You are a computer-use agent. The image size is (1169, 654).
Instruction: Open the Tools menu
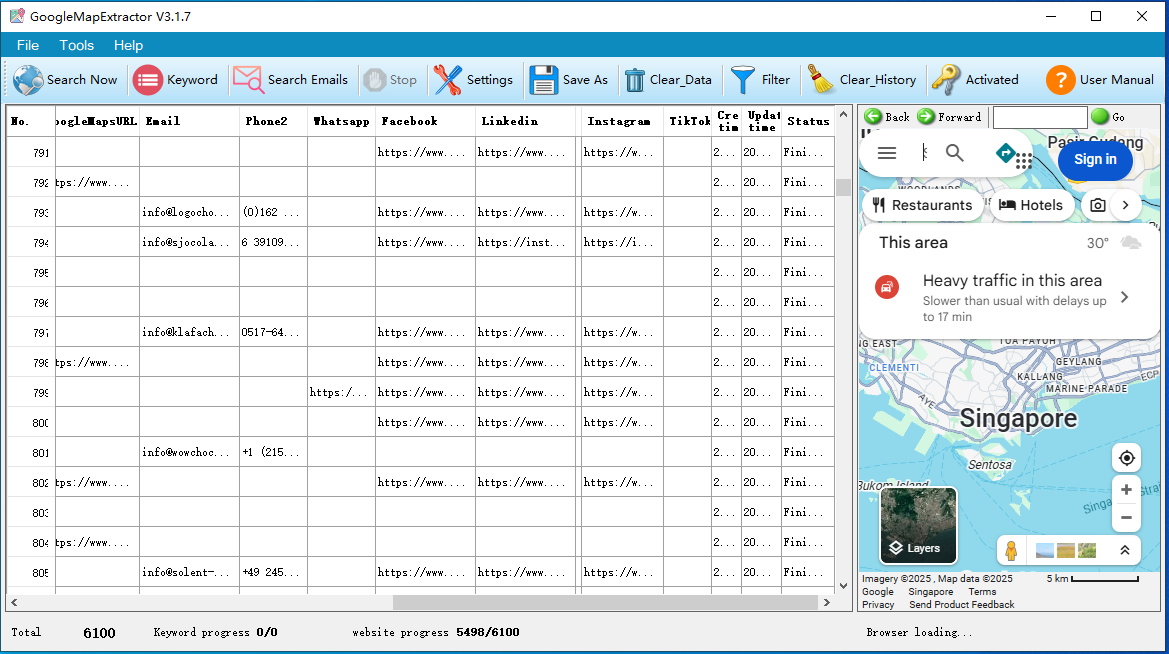(x=76, y=45)
